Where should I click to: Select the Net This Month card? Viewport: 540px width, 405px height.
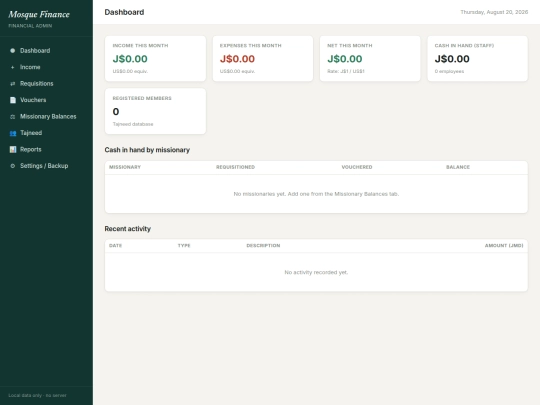click(x=370, y=59)
